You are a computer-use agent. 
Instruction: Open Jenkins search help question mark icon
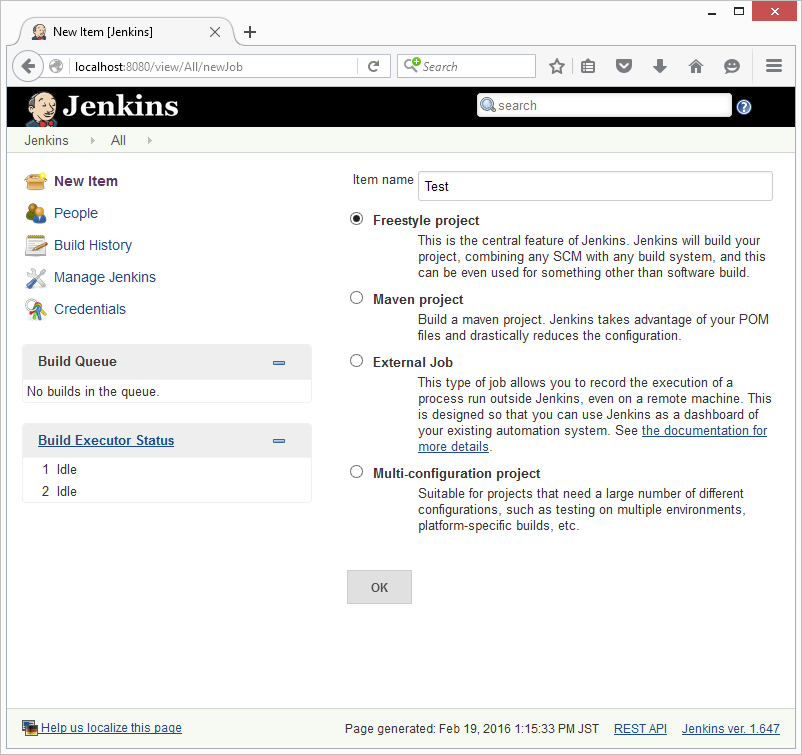tap(744, 107)
